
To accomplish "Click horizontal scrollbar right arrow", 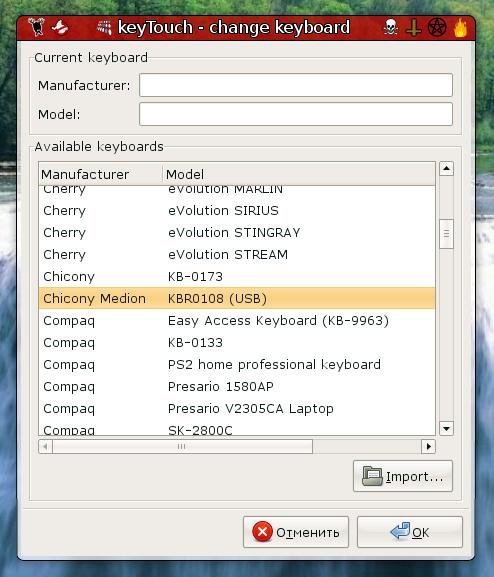I will pyautogui.click(x=428, y=446).
